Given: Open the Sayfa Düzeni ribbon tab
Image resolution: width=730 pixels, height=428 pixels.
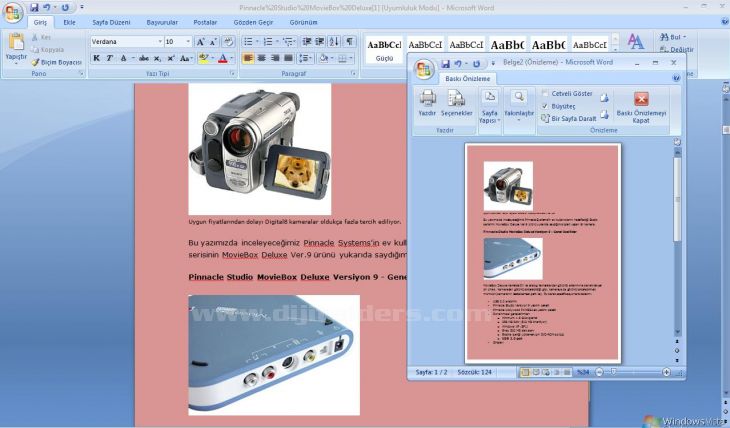Looking at the screenshot, I should pyautogui.click(x=111, y=22).
